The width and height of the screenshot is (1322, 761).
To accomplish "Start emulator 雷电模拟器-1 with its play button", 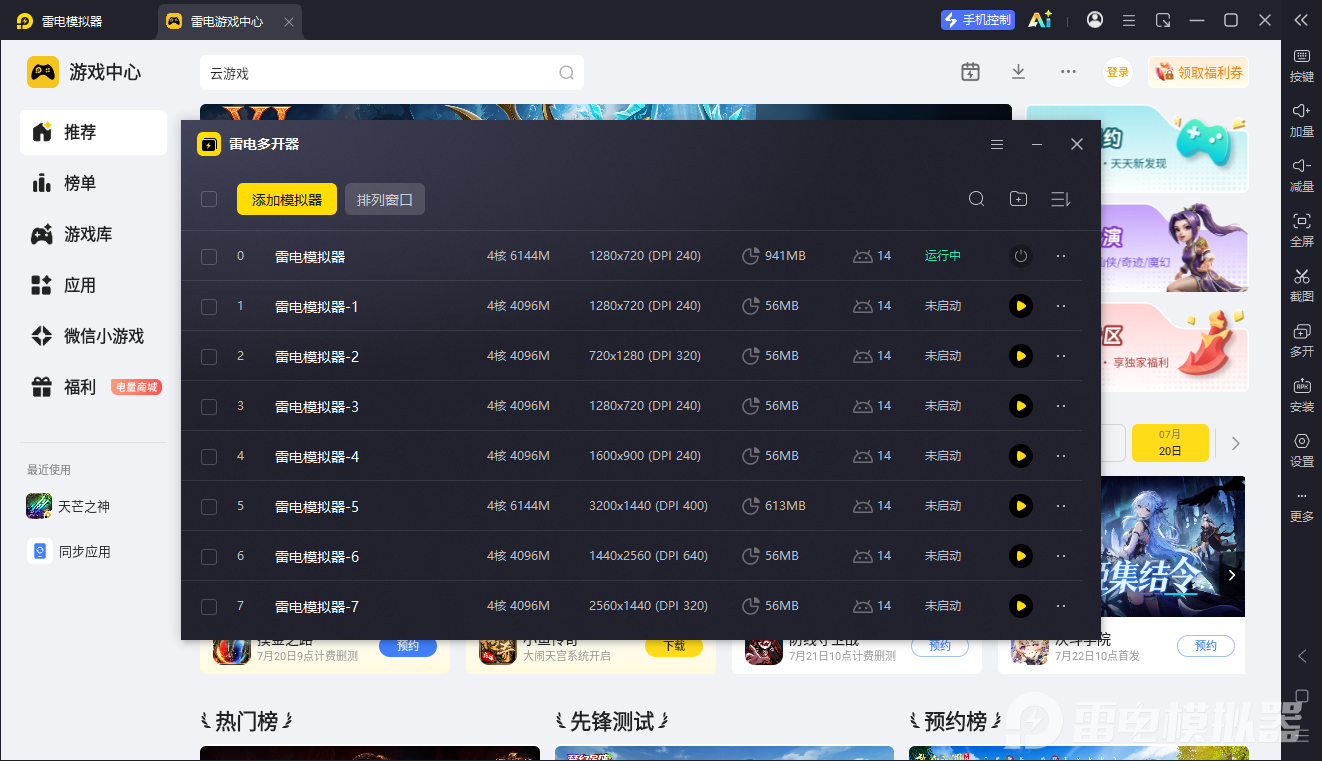I will pyautogui.click(x=1020, y=306).
